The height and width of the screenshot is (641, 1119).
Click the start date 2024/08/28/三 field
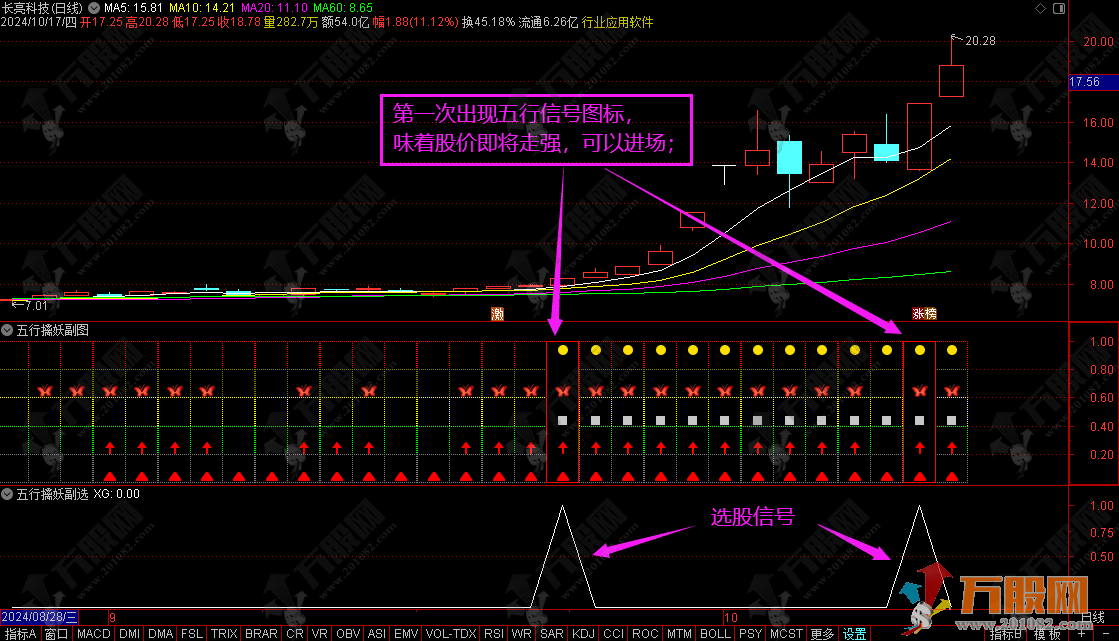tap(39, 617)
